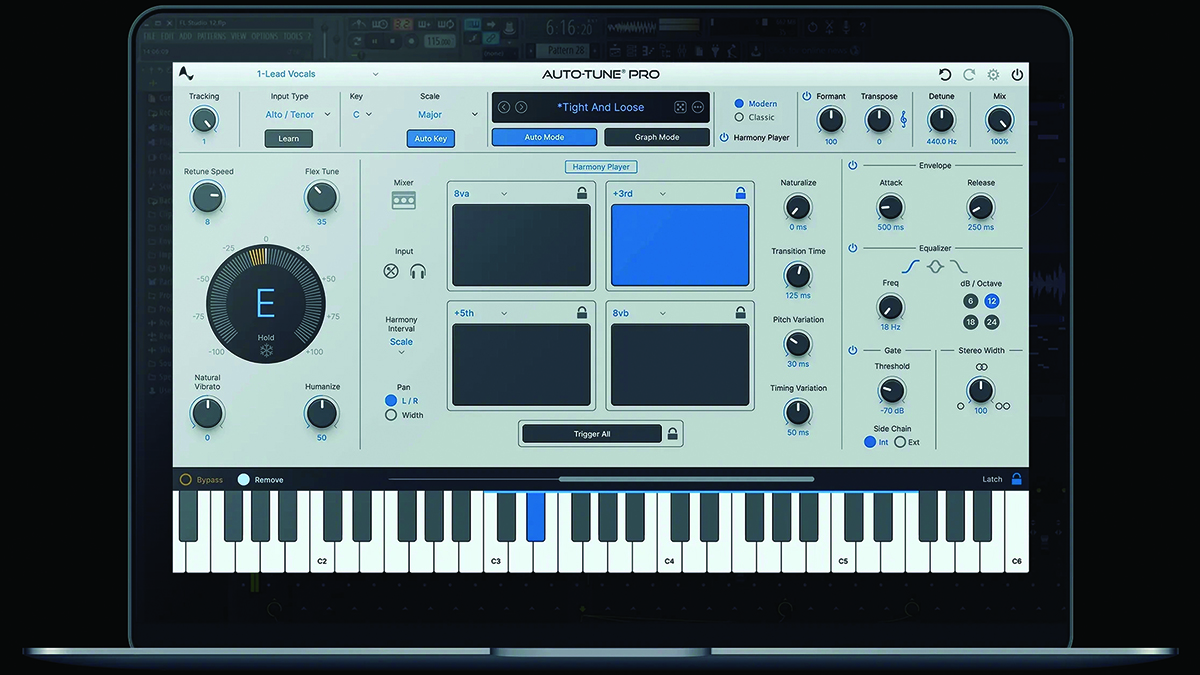Screen dimensions: 1200x675
Task: Switch to Auto Mode tab
Action: click(545, 137)
